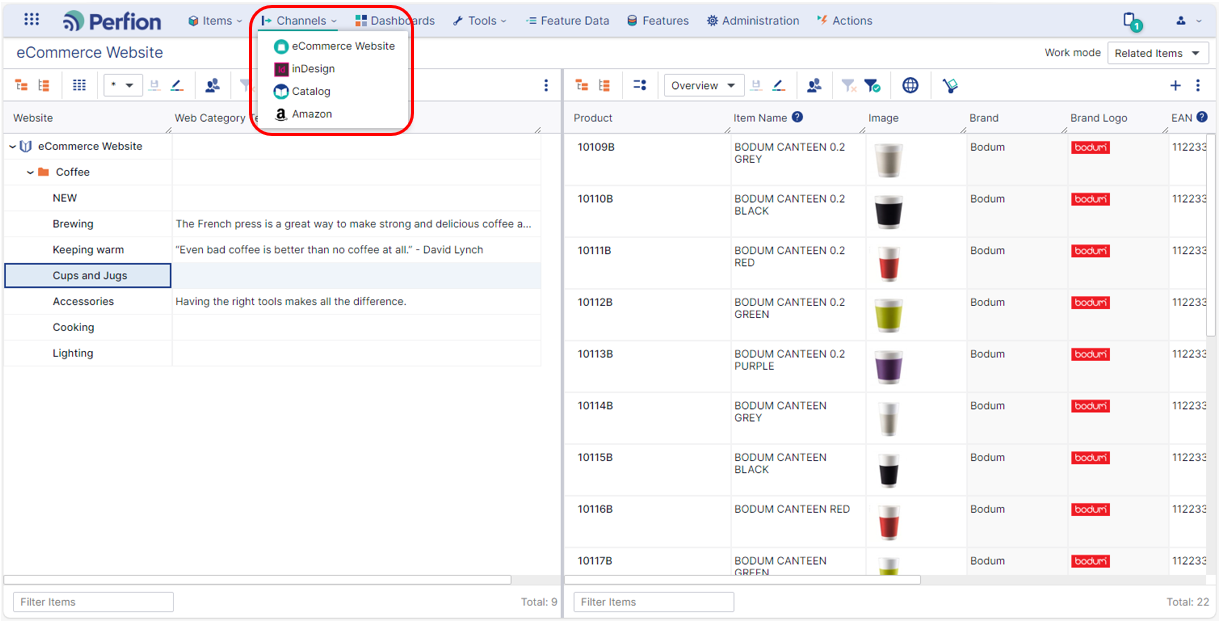
Task: Expand all tree nodes in left panel
Action: click(22, 85)
